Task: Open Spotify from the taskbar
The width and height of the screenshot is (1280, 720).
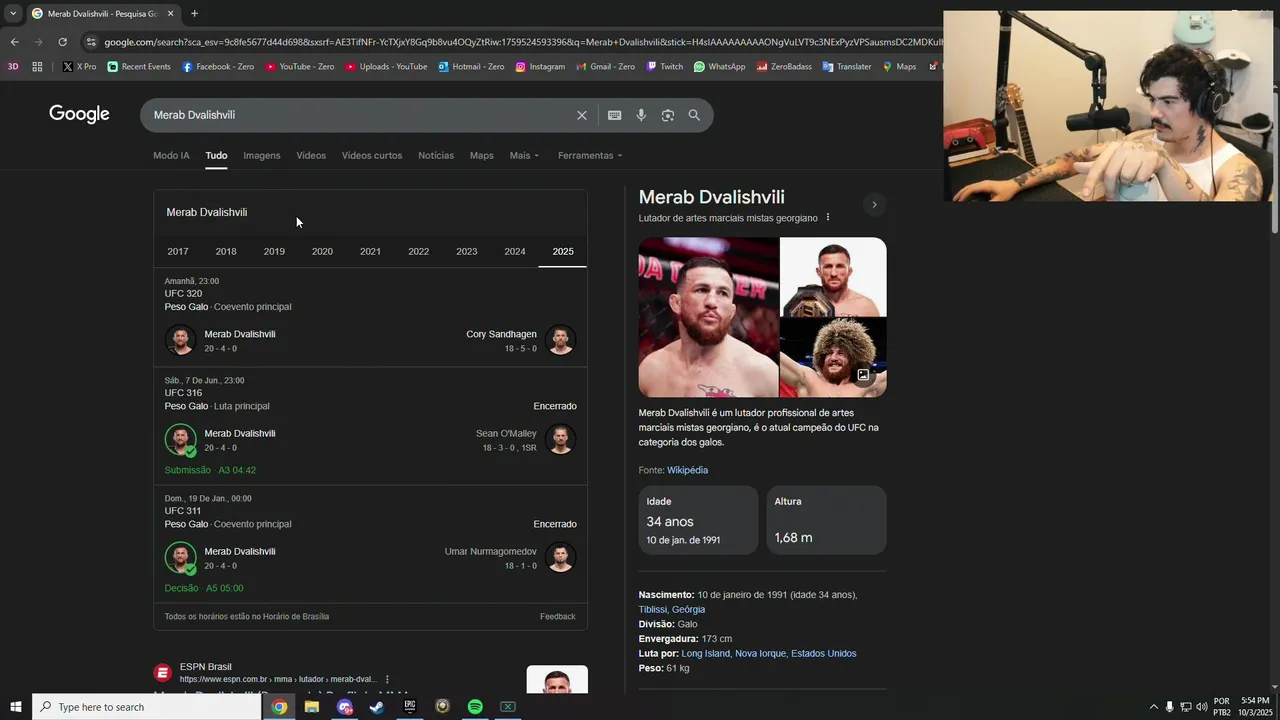Action: [475, 707]
